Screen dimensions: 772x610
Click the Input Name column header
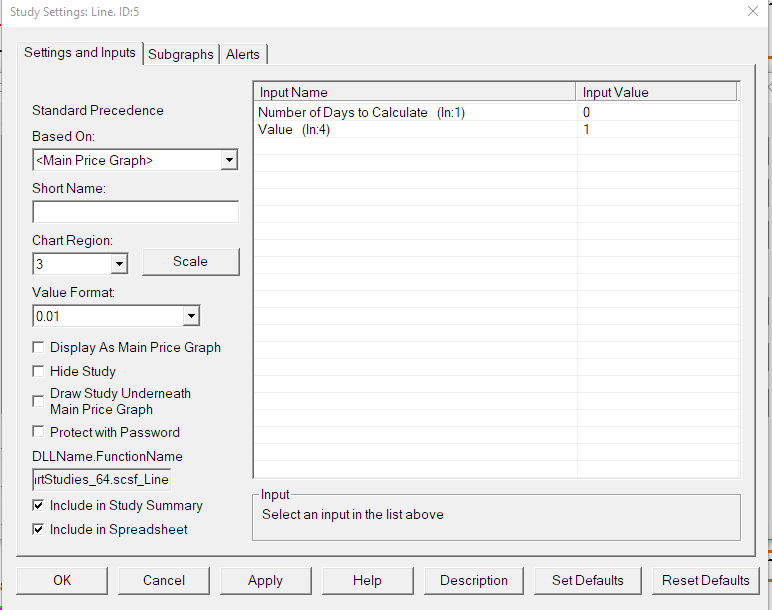click(415, 92)
